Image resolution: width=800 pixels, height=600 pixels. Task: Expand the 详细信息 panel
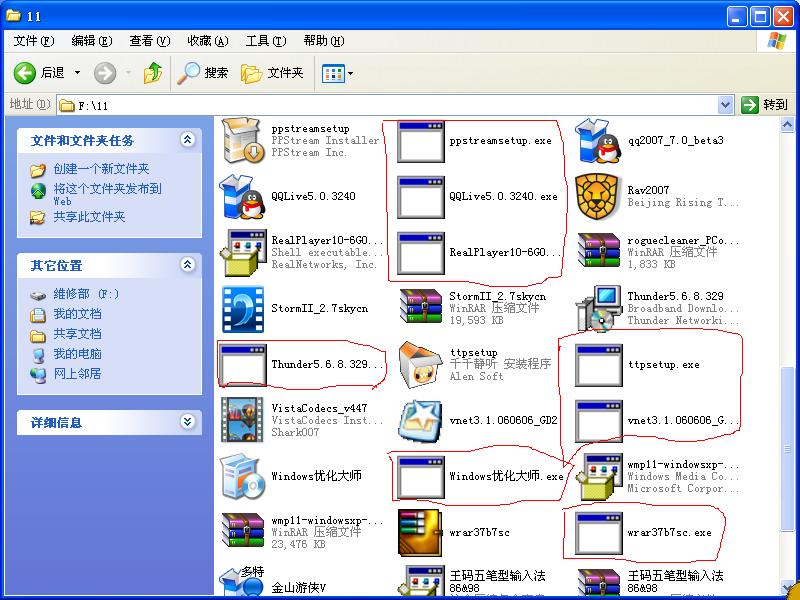tap(188, 421)
